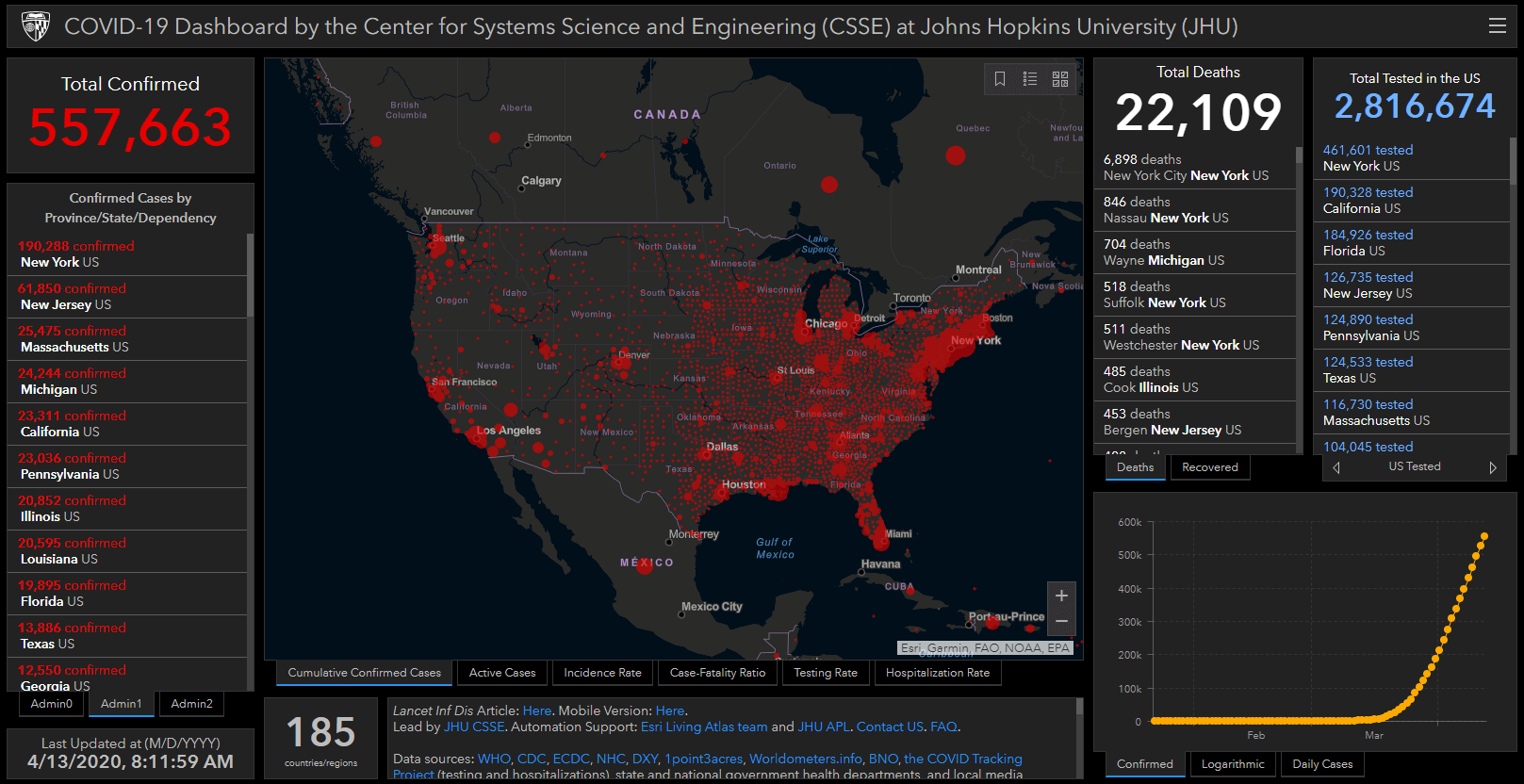Open the JHU CSSE link
This screenshot has height=784, width=1524.
point(474,727)
